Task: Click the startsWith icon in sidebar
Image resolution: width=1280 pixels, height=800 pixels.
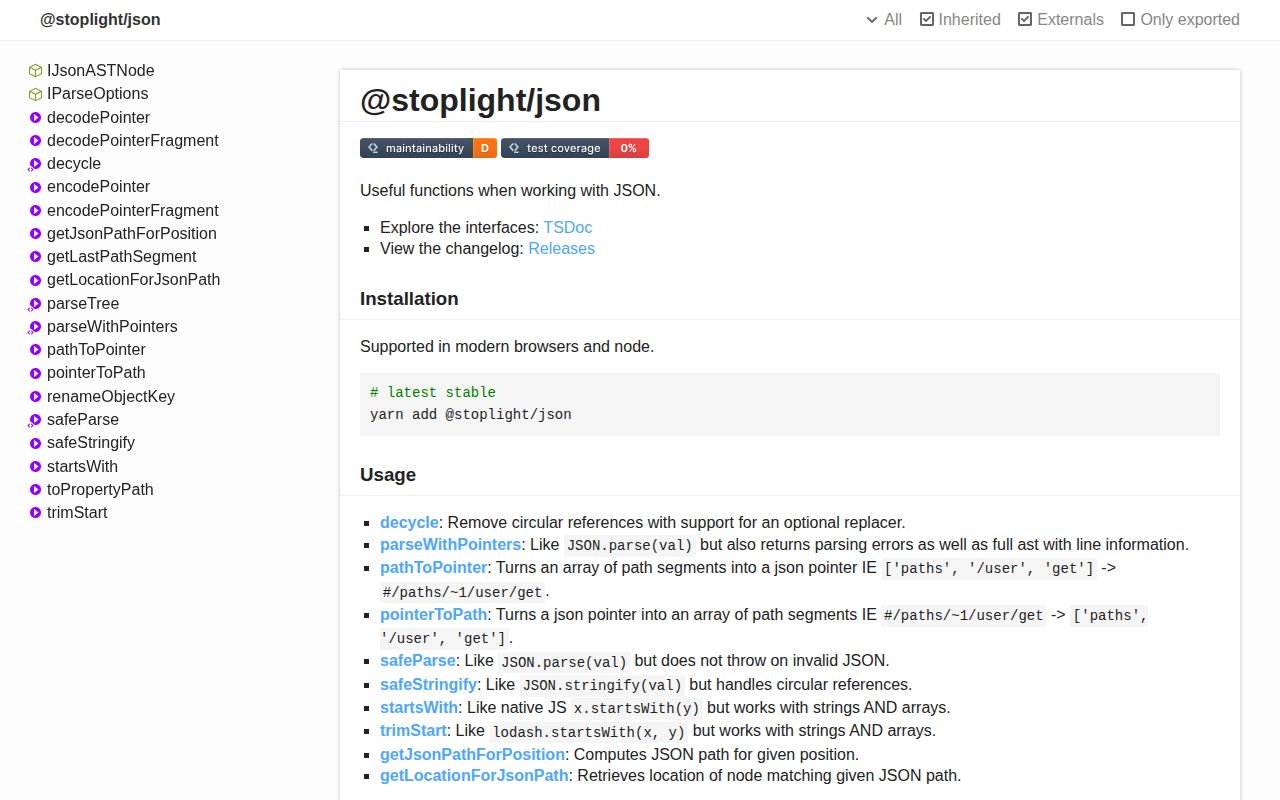Action: click(x=35, y=467)
